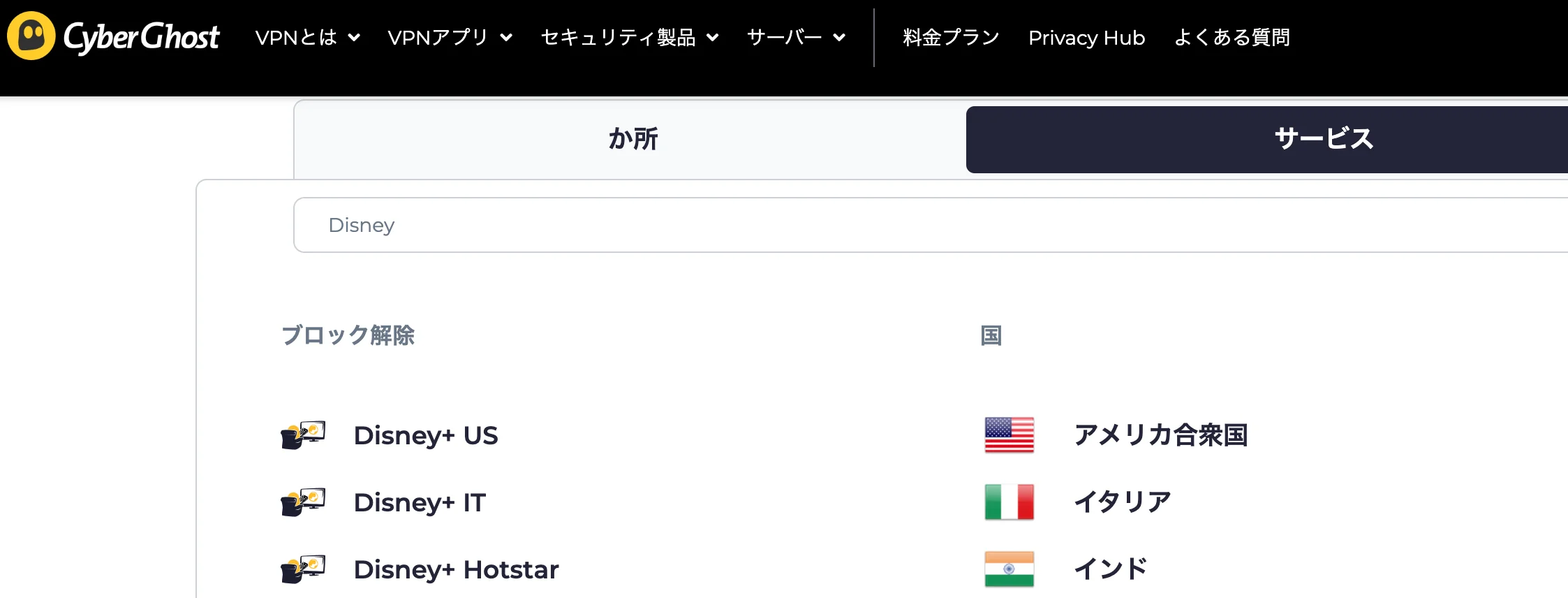Go to the Privacy Hub link

pyautogui.click(x=1086, y=37)
